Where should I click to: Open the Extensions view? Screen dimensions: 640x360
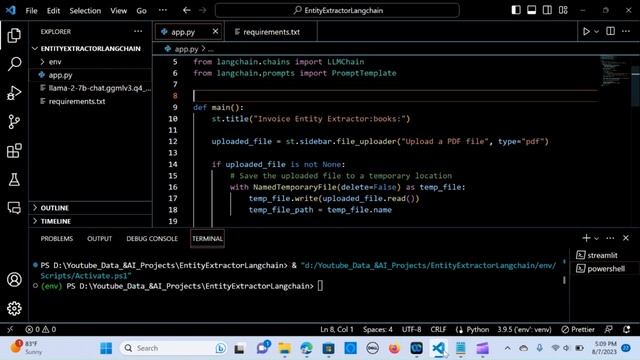point(14,151)
